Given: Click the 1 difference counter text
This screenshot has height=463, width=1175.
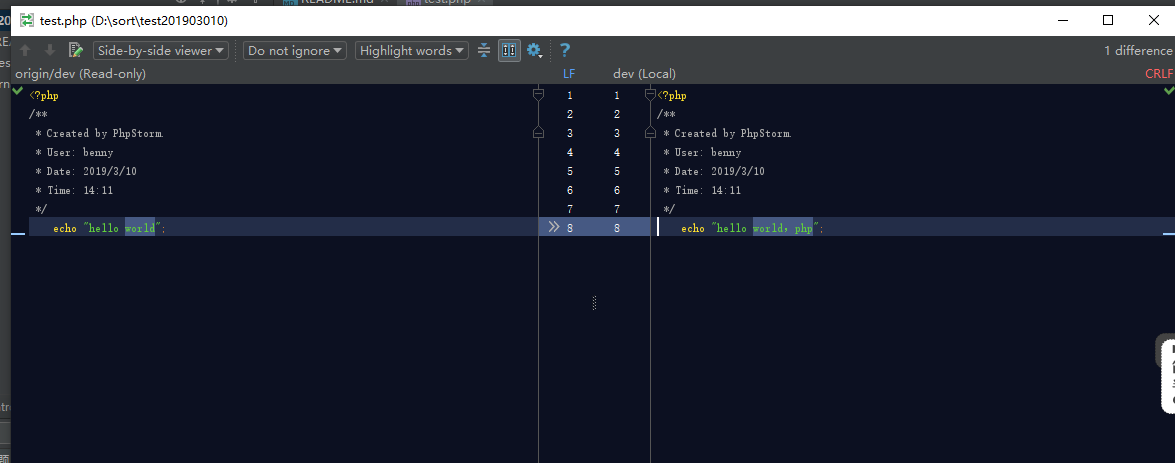Looking at the screenshot, I should click(1137, 51).
